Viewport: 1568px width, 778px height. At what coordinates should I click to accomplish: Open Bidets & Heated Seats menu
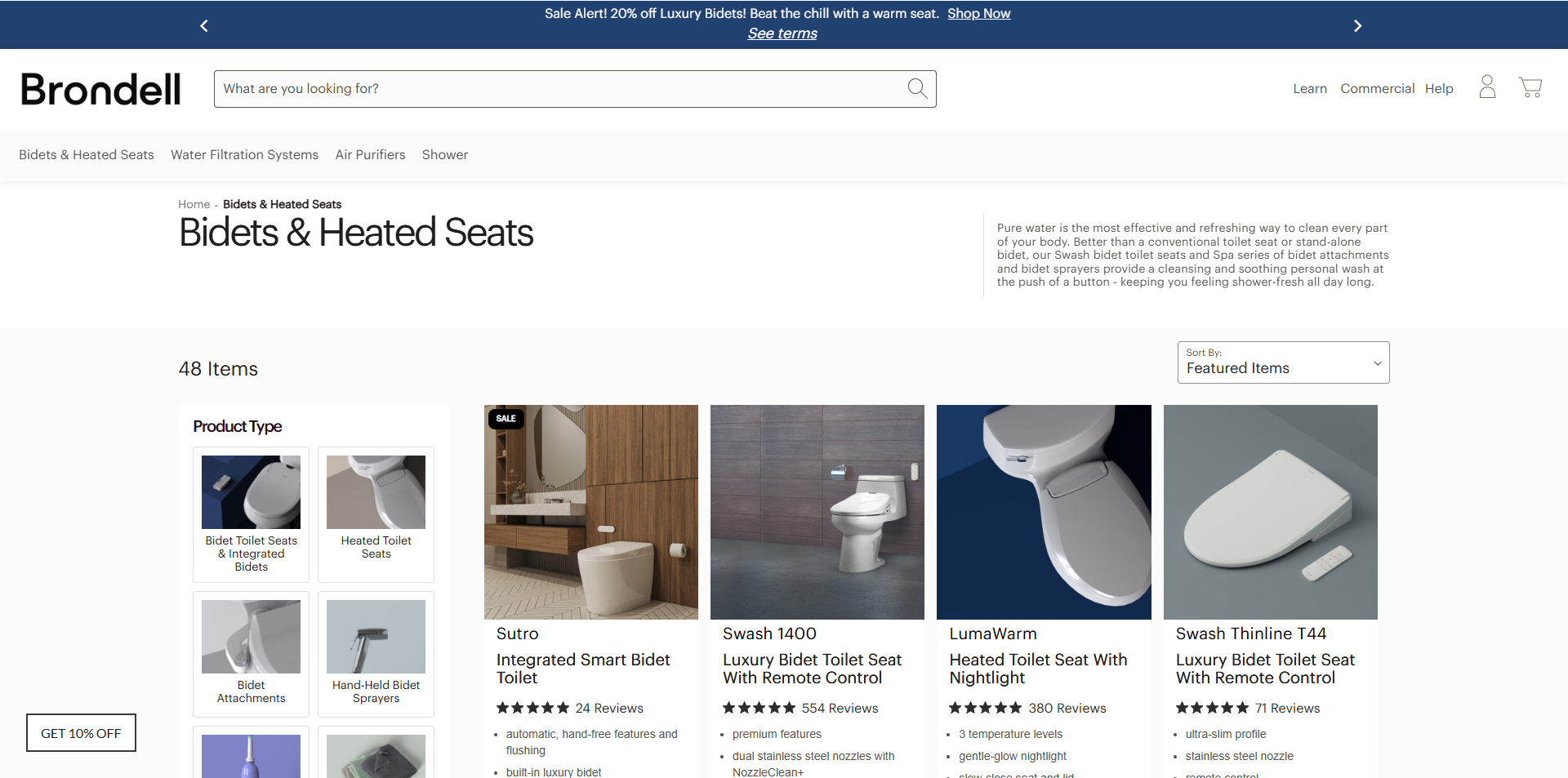[87, 155]
